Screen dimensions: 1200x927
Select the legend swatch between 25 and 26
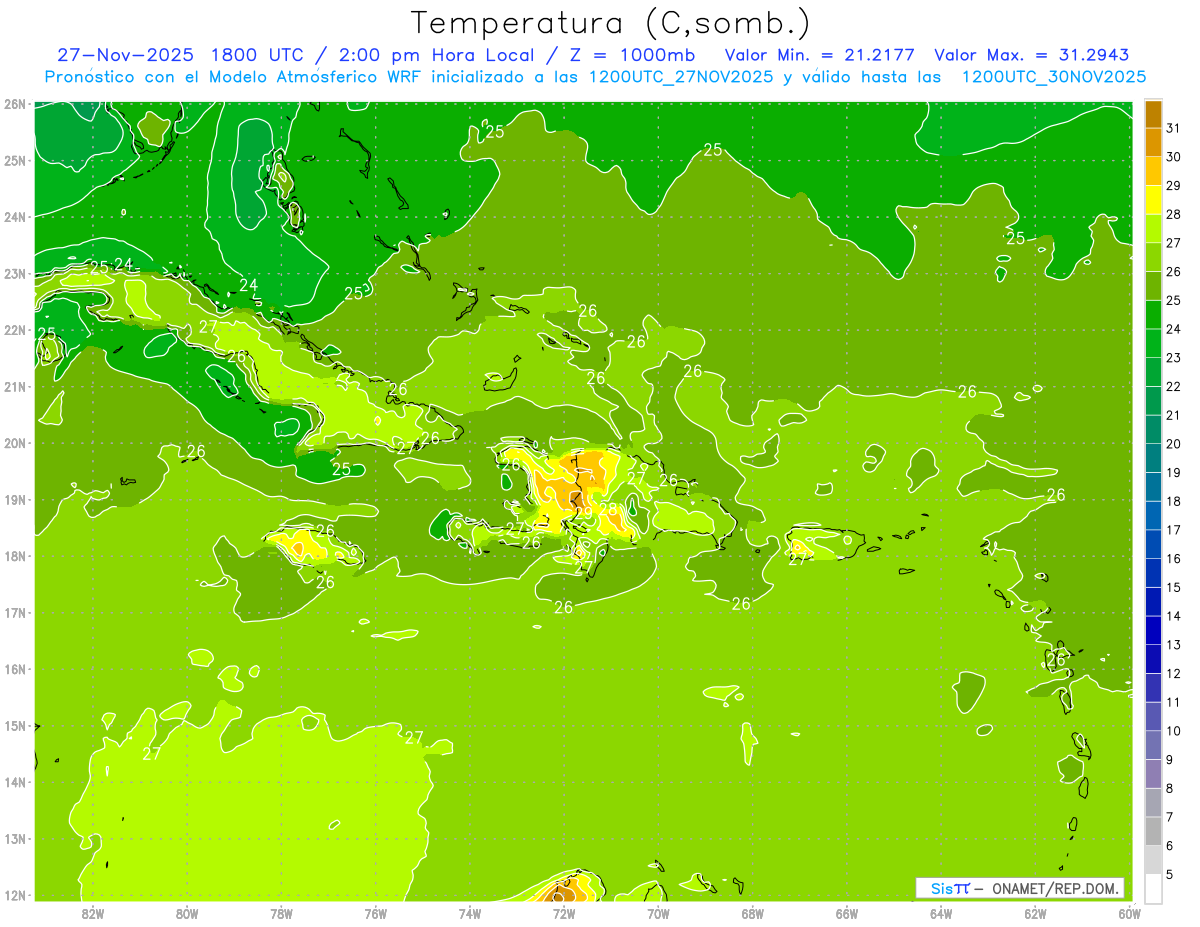1153,286
